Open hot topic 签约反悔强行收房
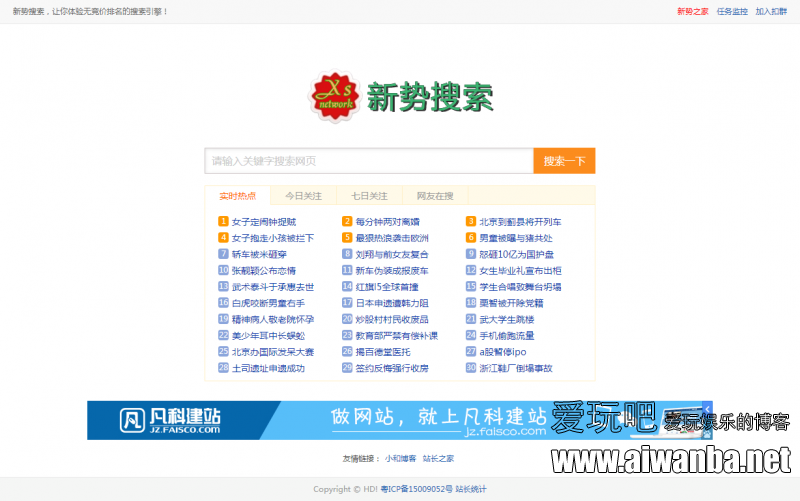Image resolution: width=800 pixels, height=501 pixels. tap(392, 369)
